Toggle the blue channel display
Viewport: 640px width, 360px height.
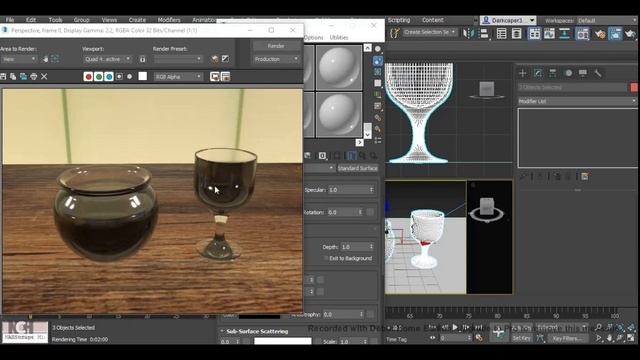109,77
